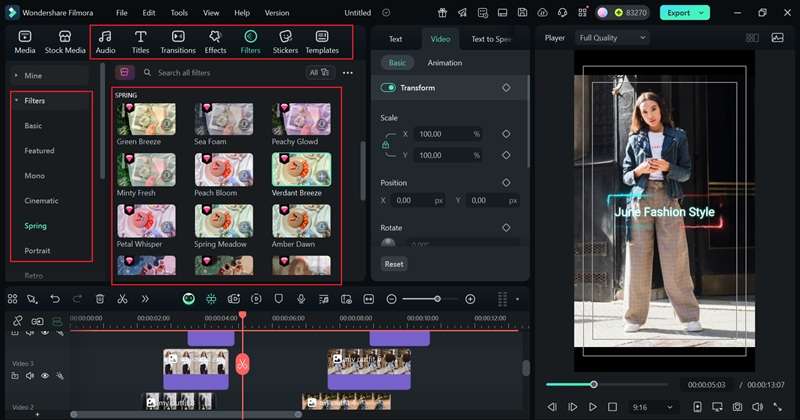Viewport: 800px width, 420px height.
Task: Select the Peach Bloom filter thumbnail
Action: pyautogui.click(x=223, y=170)
